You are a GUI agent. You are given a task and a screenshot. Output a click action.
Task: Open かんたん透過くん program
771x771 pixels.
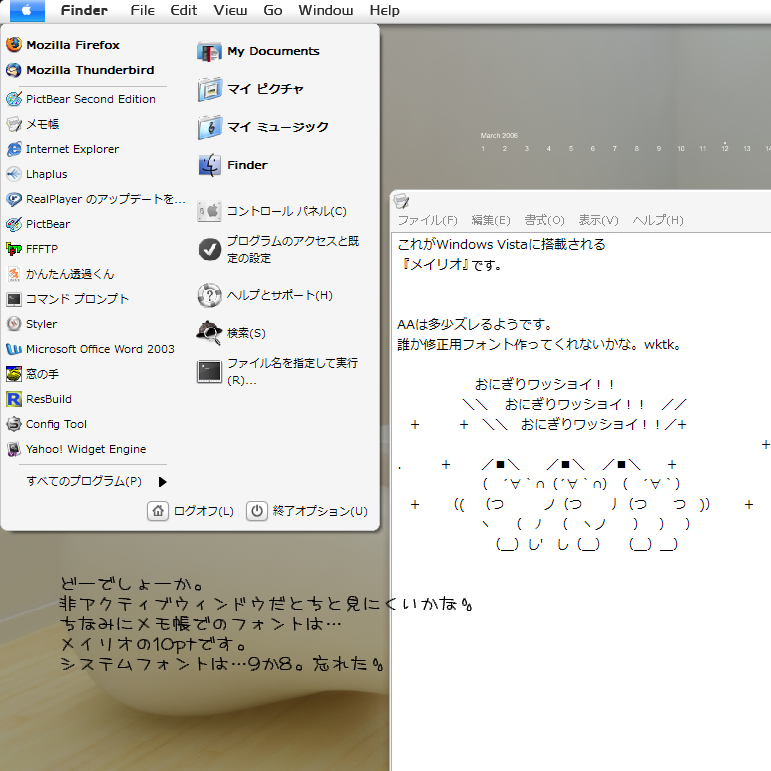click(x=60, y=274)
